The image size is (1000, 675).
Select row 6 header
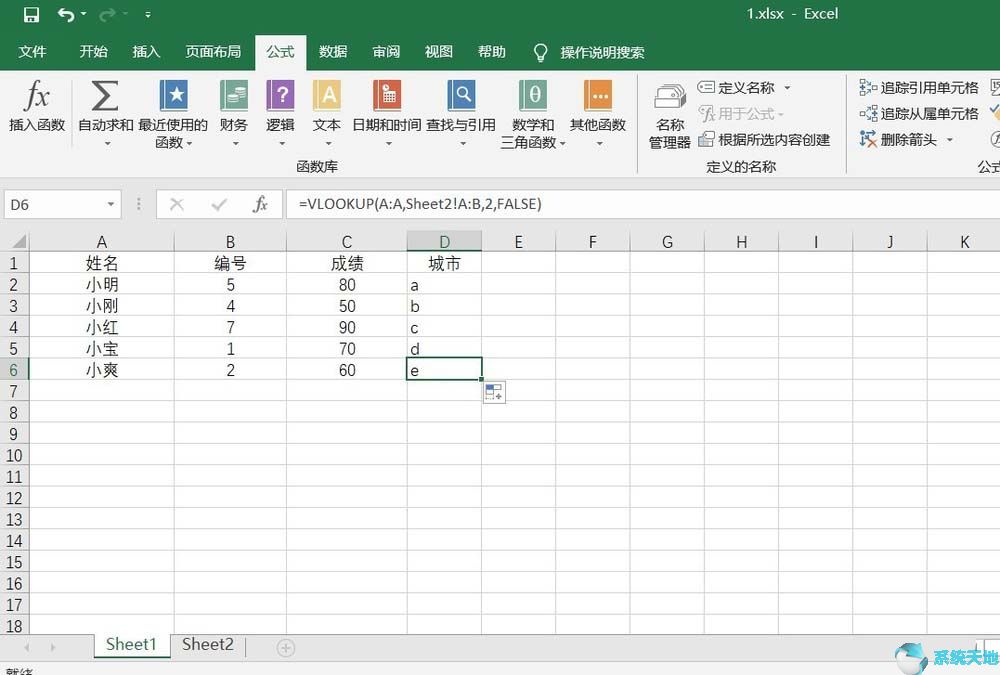coord(14,370)
